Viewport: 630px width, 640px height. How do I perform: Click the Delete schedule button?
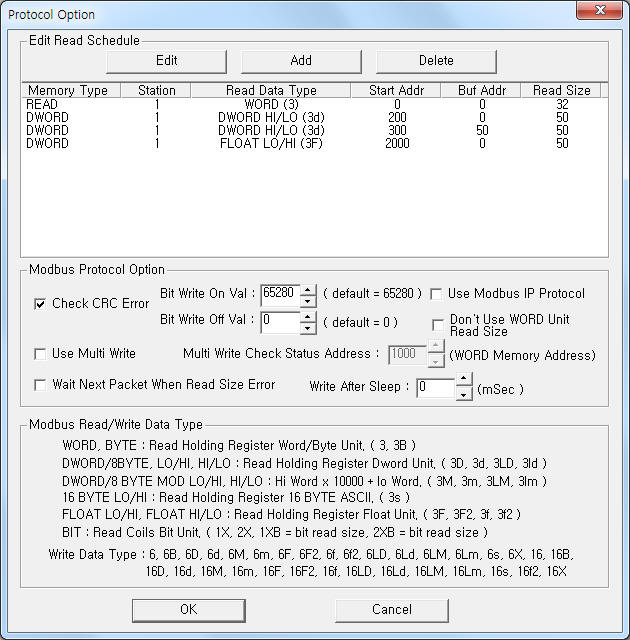pyautogui.click(x=435, y=60)
